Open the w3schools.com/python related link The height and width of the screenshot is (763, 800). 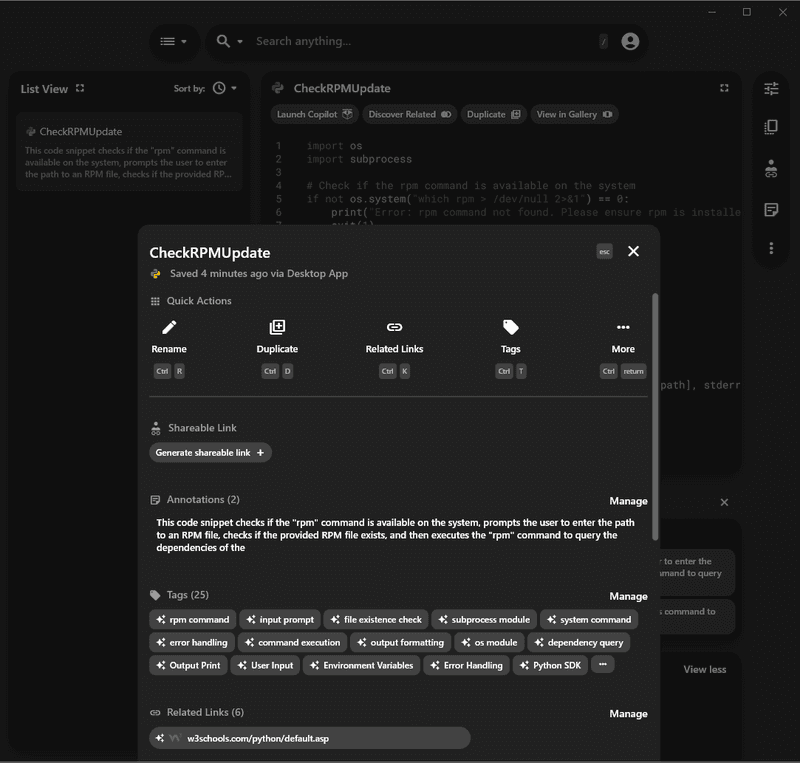click(x=311, y=738)
